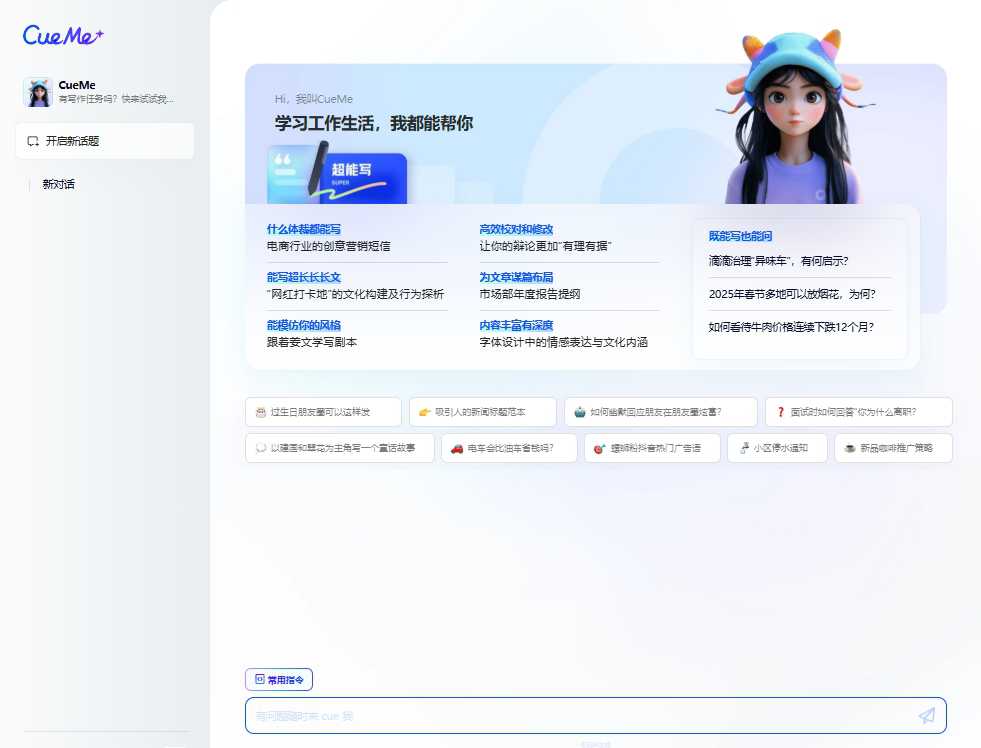981x748 pixels.
Task: Click the coffee icon on 新品咖啡推广策略 chip
Action: pyautogui.click(x=848, y=448)
